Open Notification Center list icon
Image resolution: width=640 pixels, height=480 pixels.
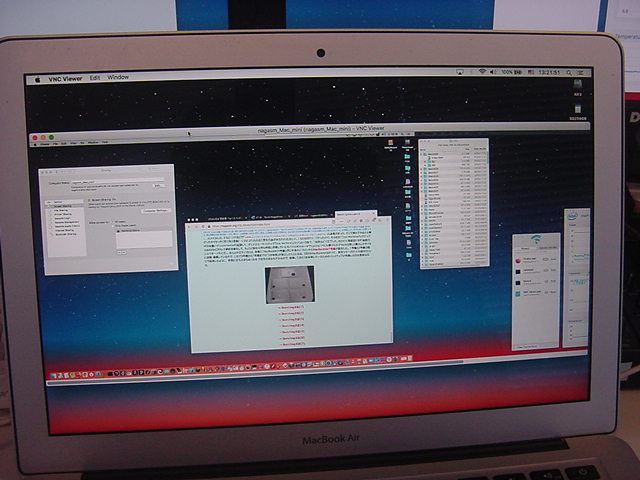tap(580, 73)
